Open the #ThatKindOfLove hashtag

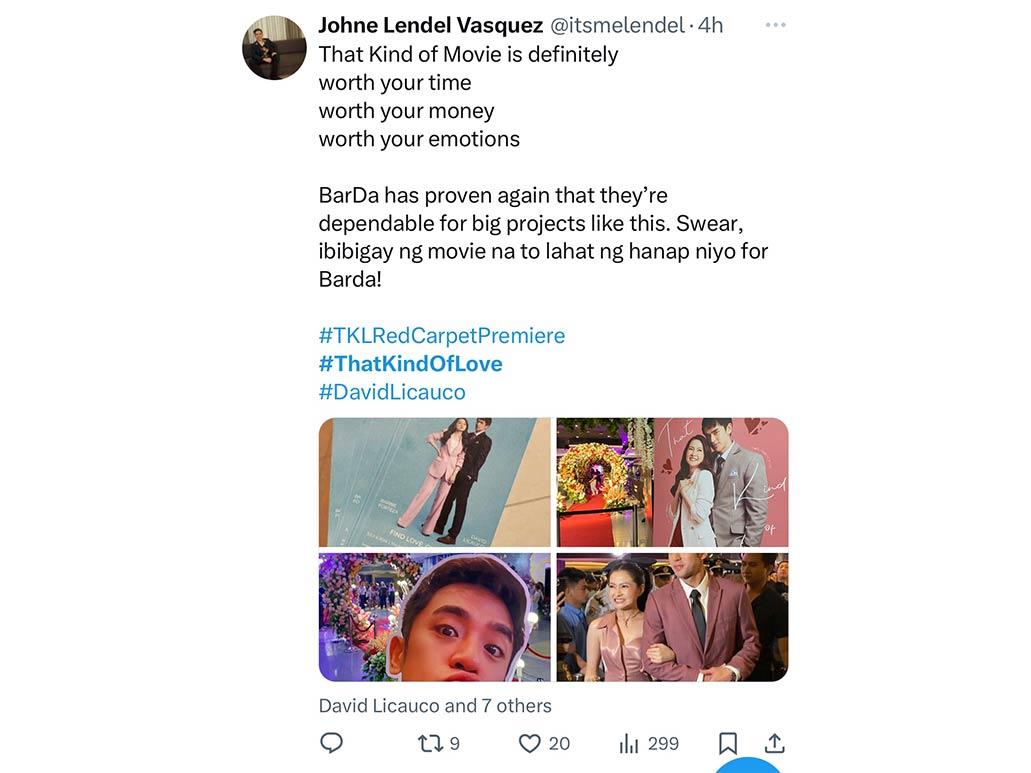coord(411,363)
